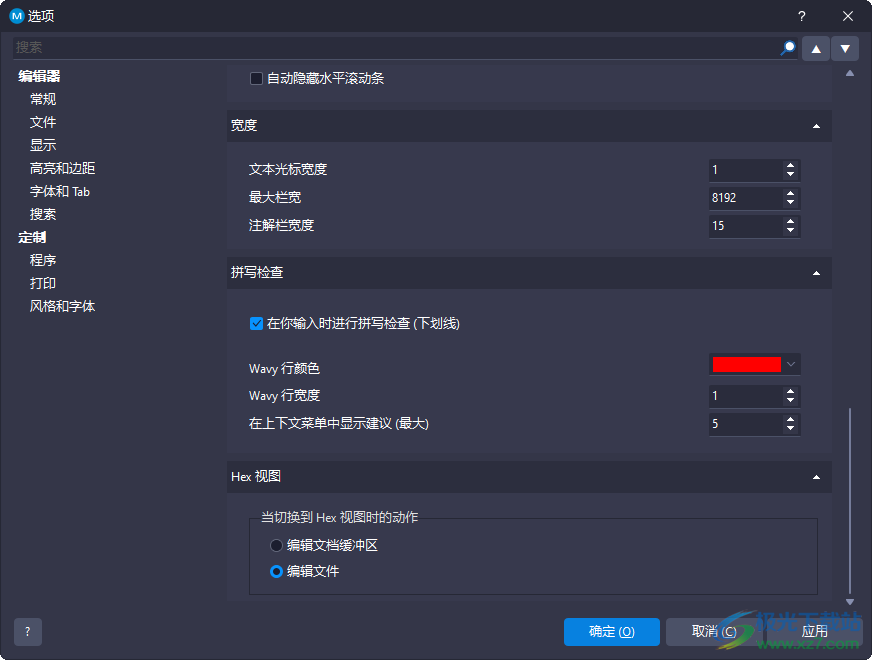The image size is (872, 660).
Task: Open 风格和字体 settings page
Action: tap(62, 306)
